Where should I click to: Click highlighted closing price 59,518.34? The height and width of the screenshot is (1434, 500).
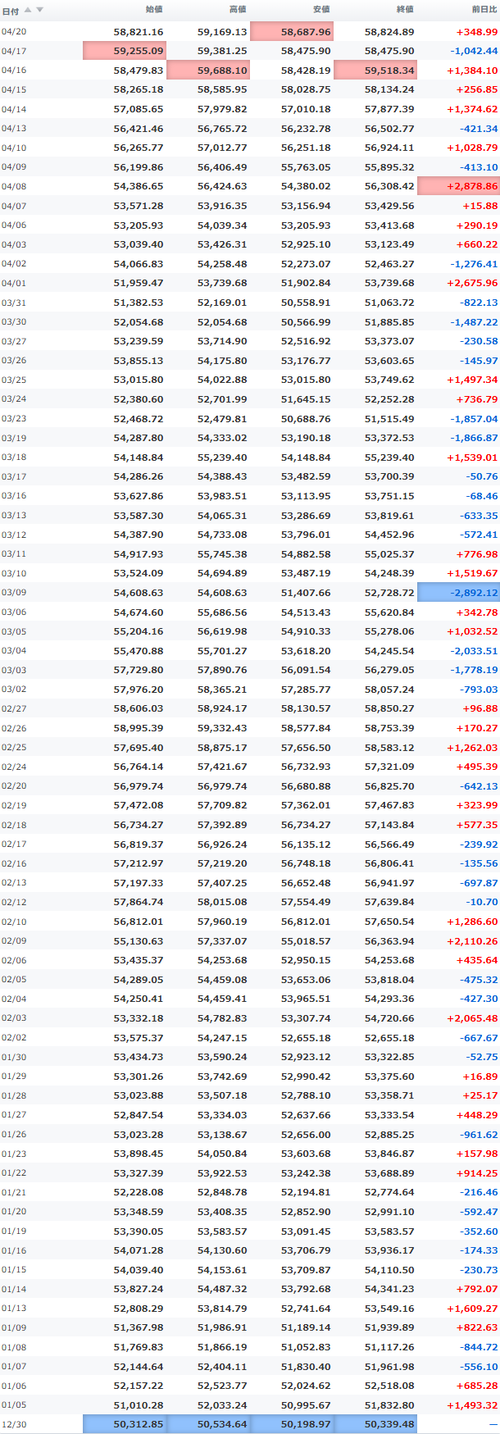pos(376,68)
